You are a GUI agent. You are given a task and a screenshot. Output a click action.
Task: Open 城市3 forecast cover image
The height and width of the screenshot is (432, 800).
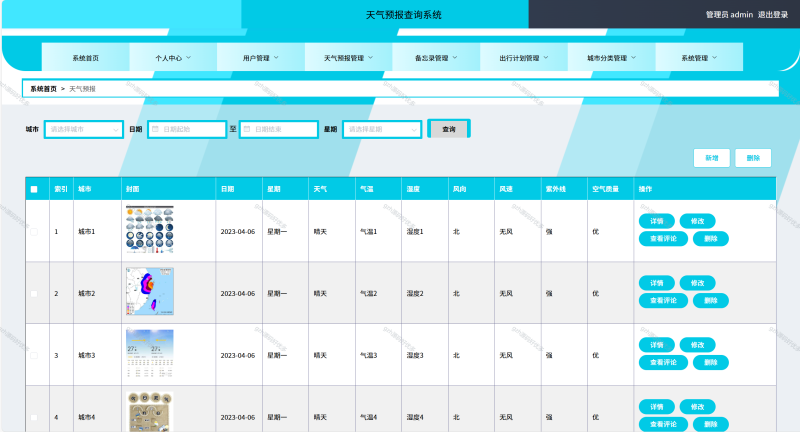(x=149, y=354)
